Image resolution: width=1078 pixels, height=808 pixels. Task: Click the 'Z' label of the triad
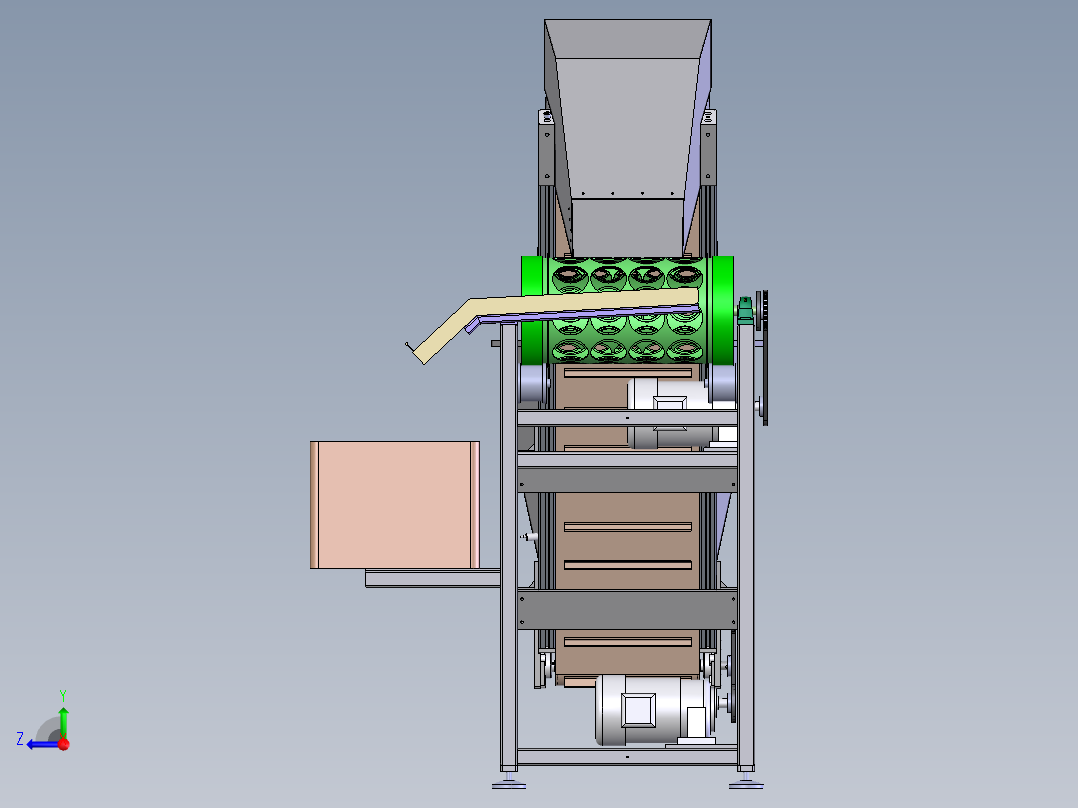[x=20, y=739]
